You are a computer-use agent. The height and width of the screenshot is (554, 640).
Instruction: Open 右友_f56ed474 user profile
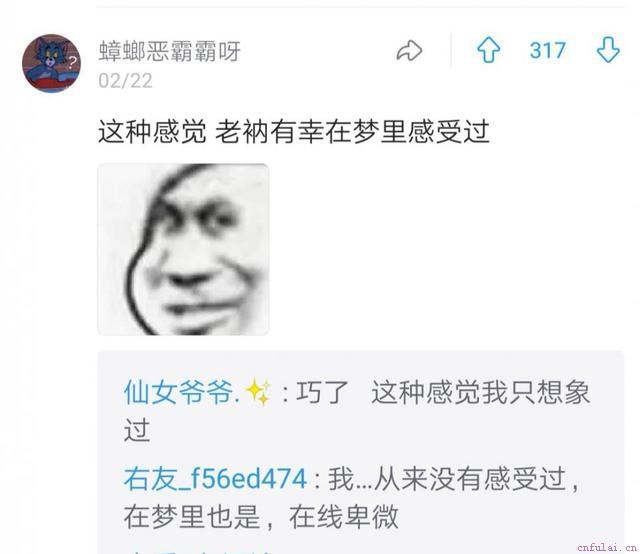(x=215, y=479)
